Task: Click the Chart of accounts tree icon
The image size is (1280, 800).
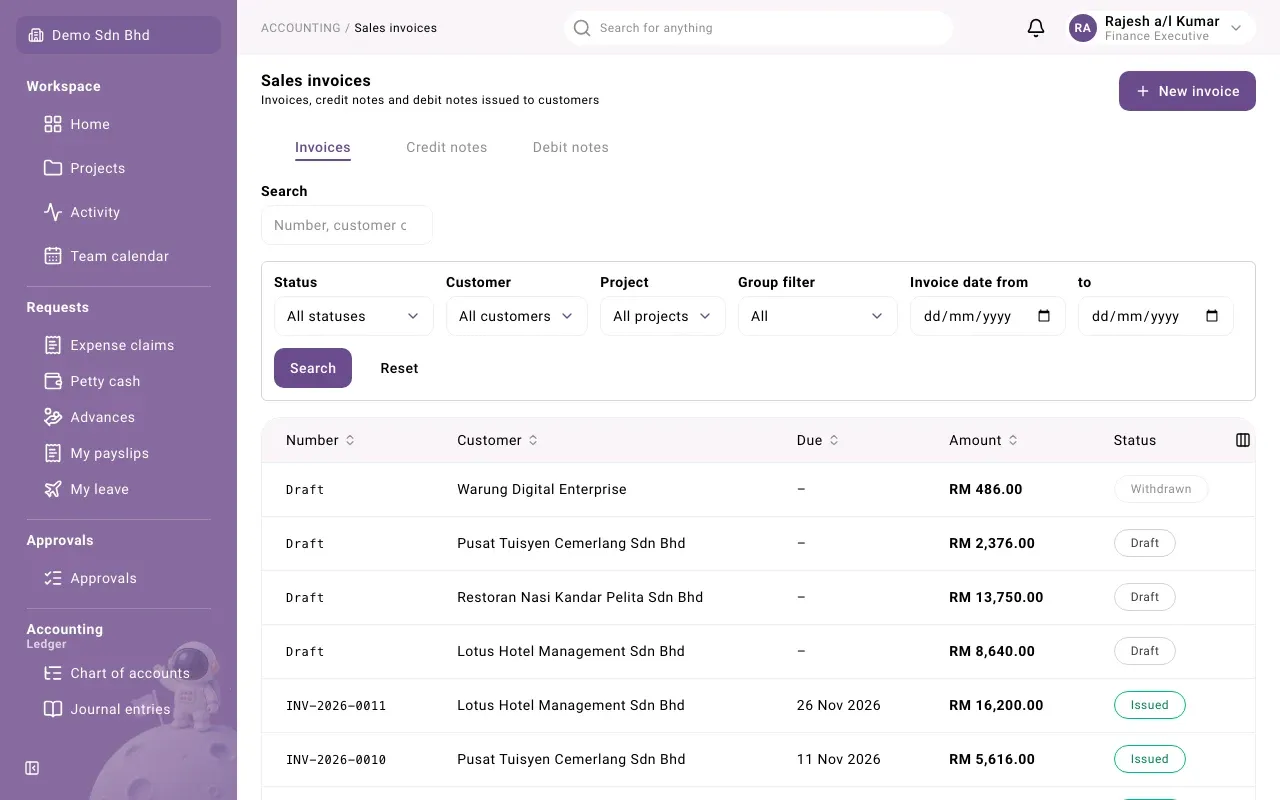Action: coord(53,673)
